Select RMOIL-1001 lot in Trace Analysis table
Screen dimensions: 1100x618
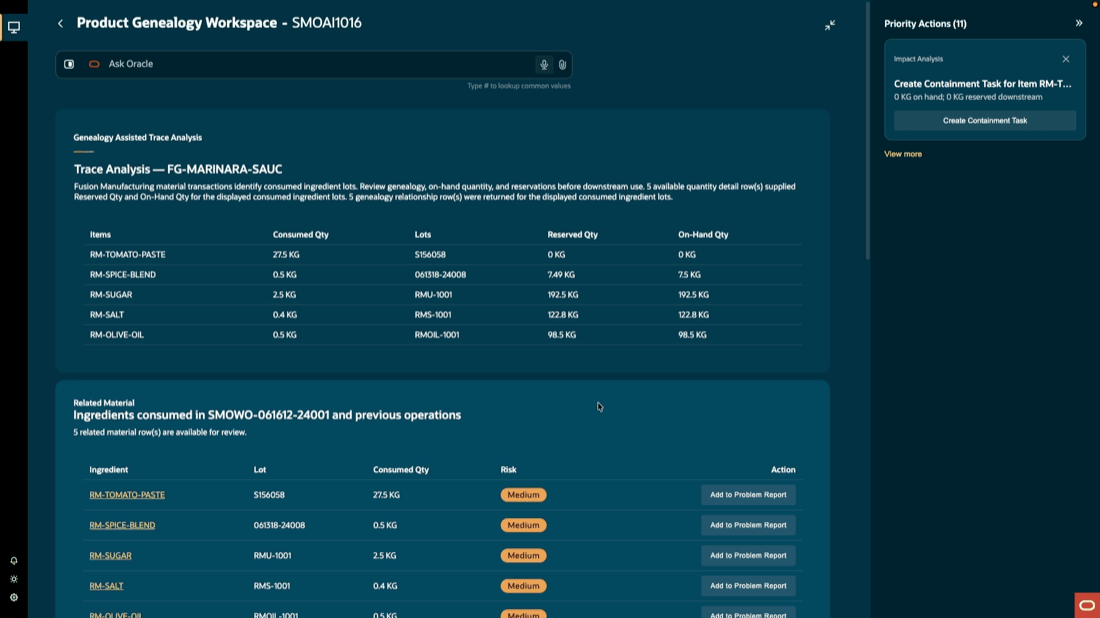[436, 335]
